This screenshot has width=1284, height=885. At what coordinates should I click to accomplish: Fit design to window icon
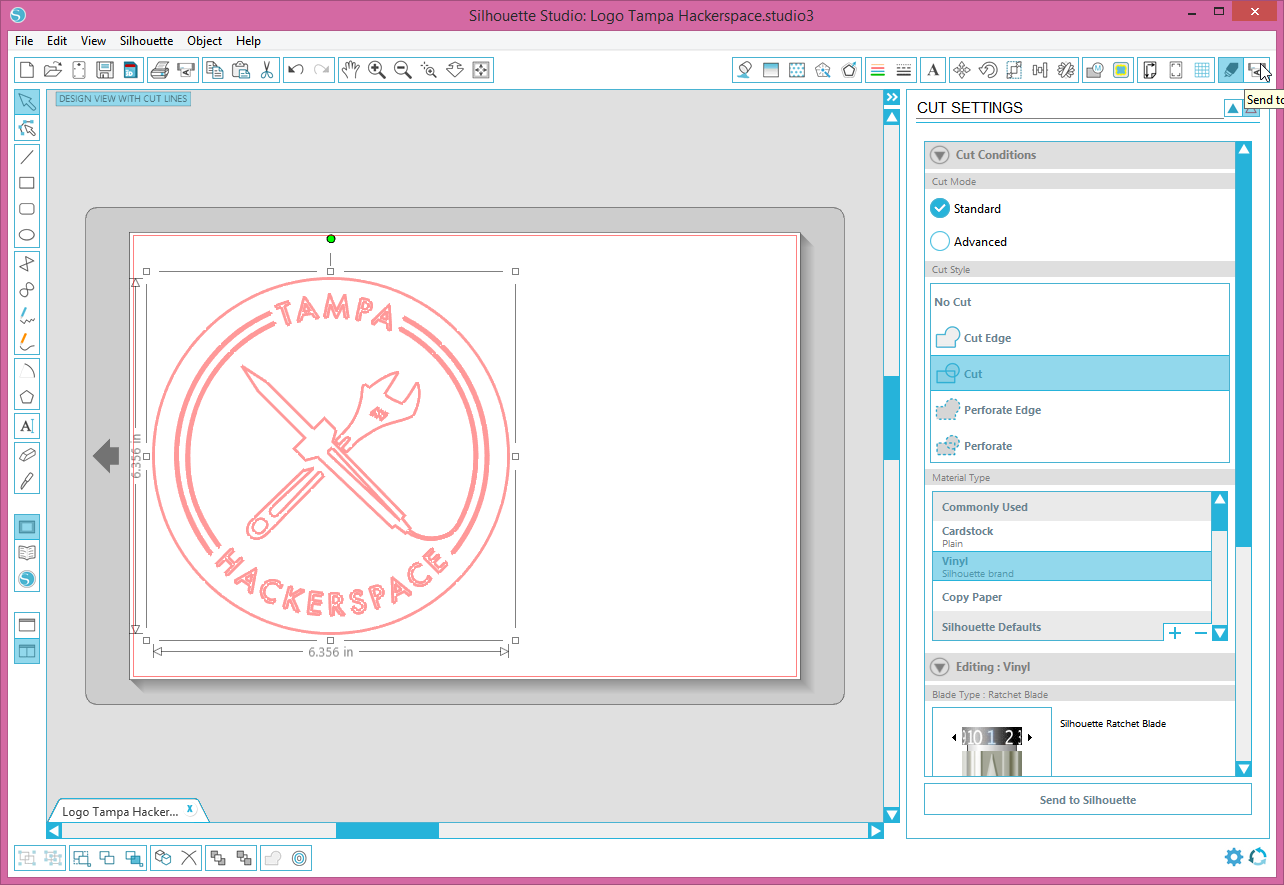481,70
